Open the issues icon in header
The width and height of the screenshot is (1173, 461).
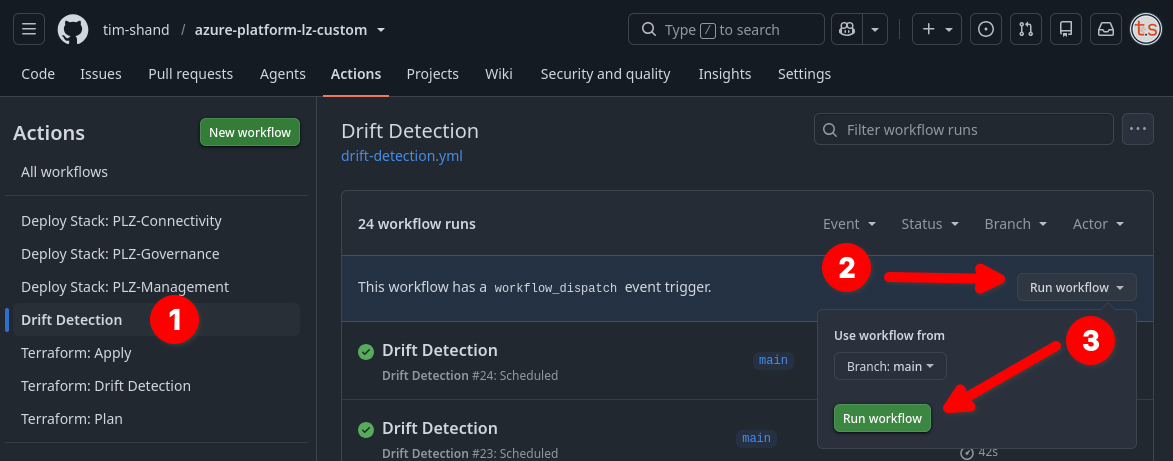coord(986,29)
